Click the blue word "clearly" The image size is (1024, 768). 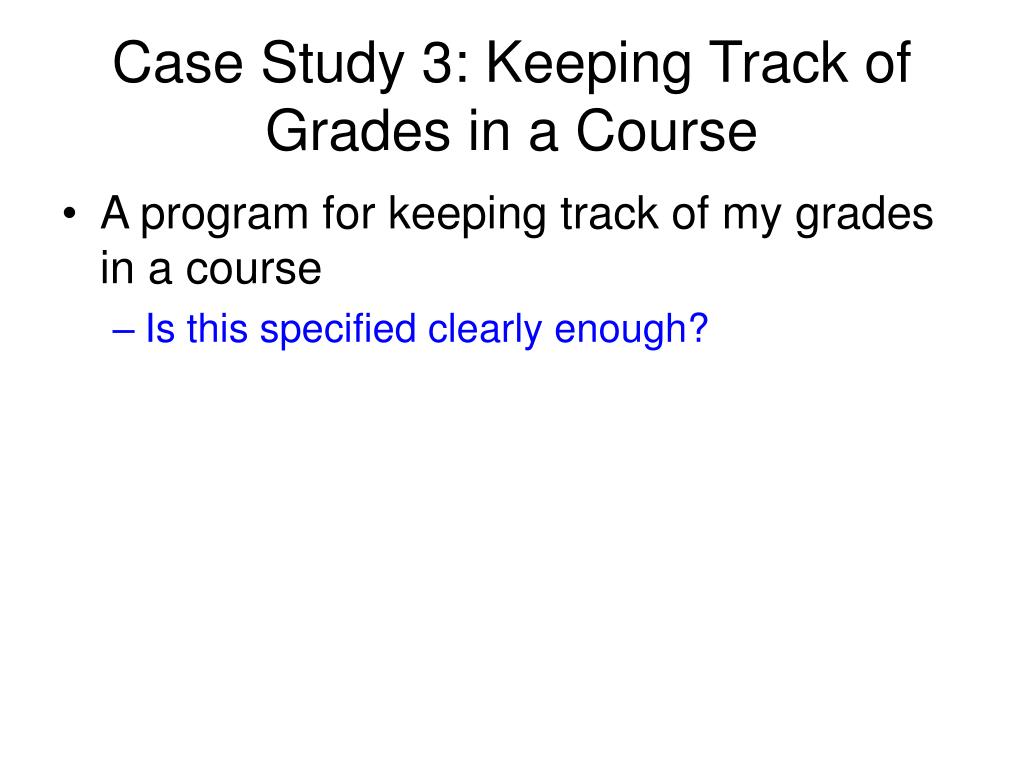point(485,331)
